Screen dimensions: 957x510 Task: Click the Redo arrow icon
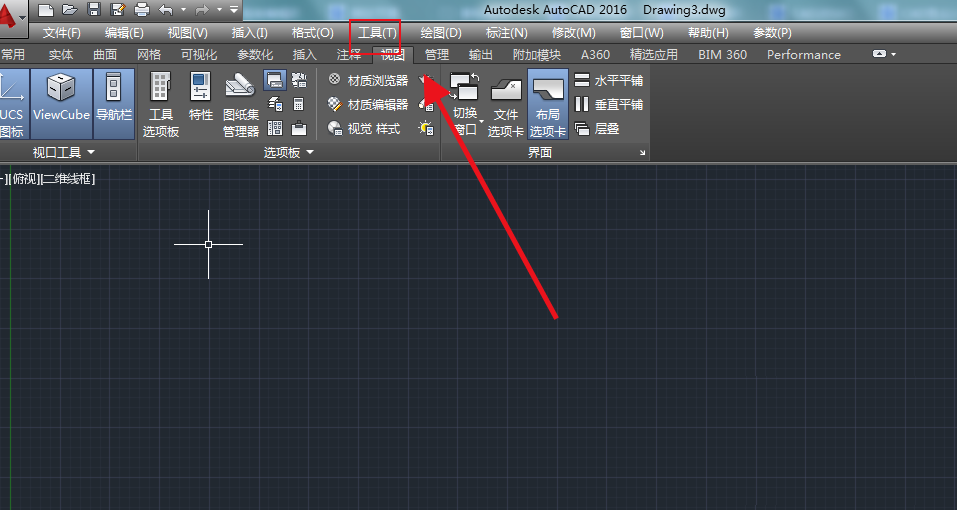pos(202,10)
